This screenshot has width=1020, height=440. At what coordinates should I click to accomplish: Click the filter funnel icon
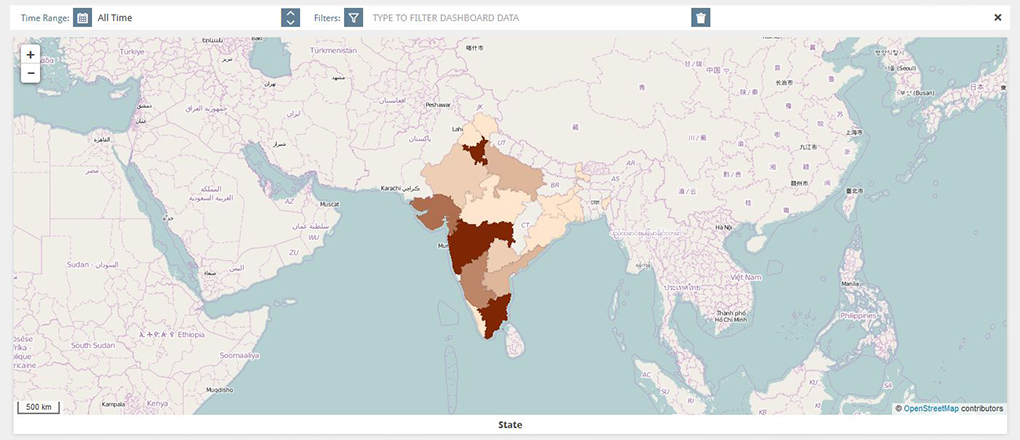(353, 18)
